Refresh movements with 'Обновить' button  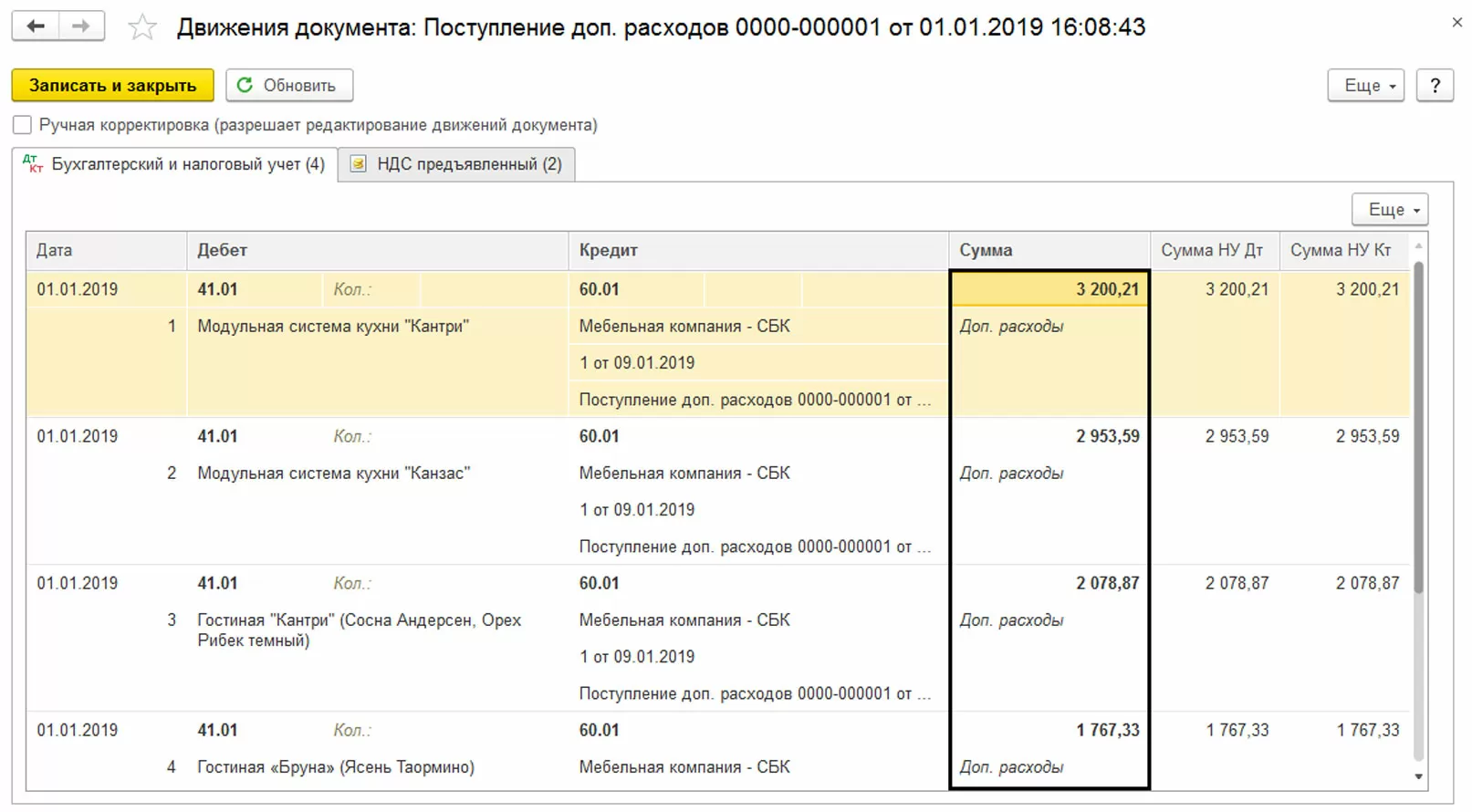point(289,85)
